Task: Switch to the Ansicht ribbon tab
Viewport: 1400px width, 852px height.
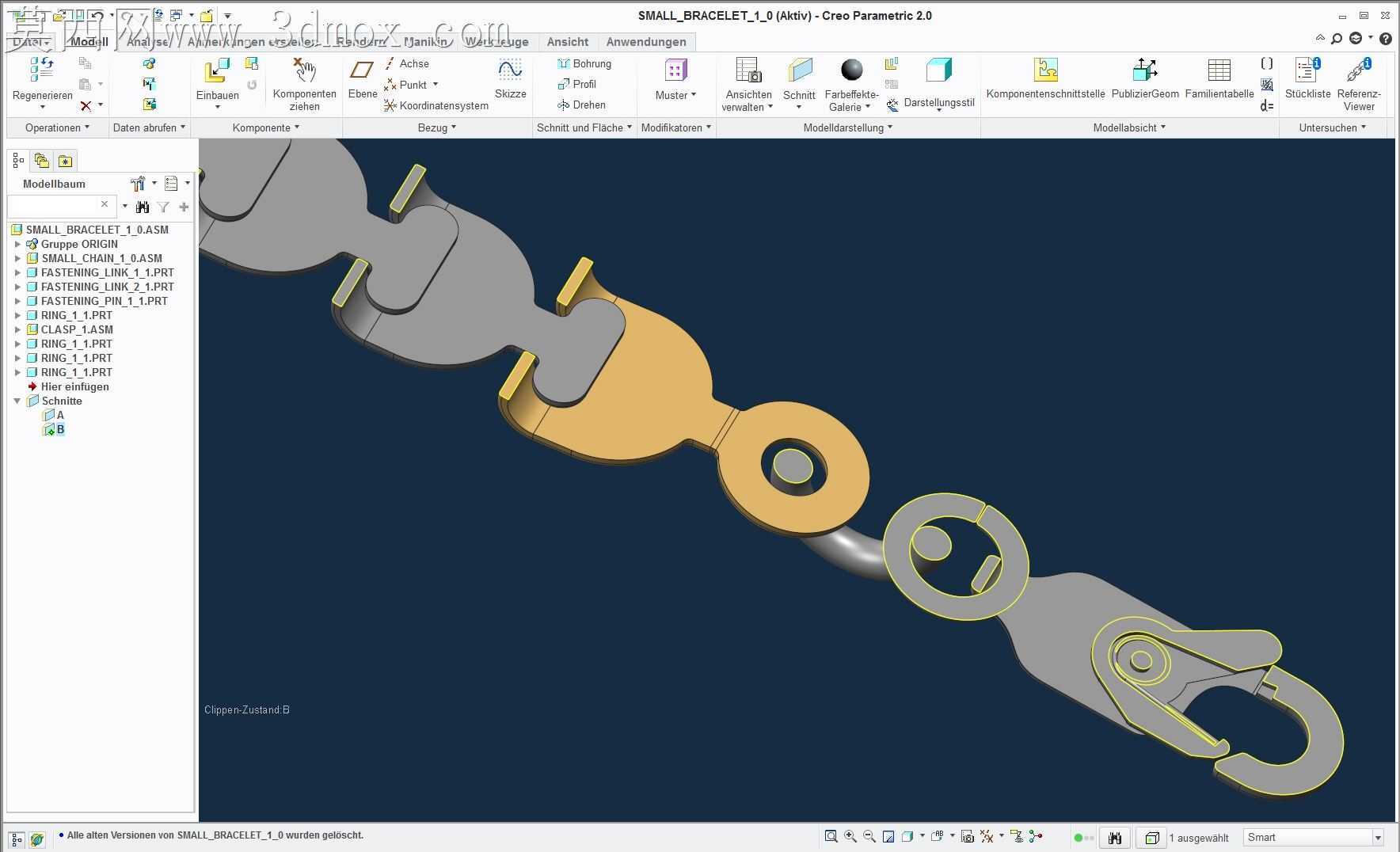Action: (567, 42)
